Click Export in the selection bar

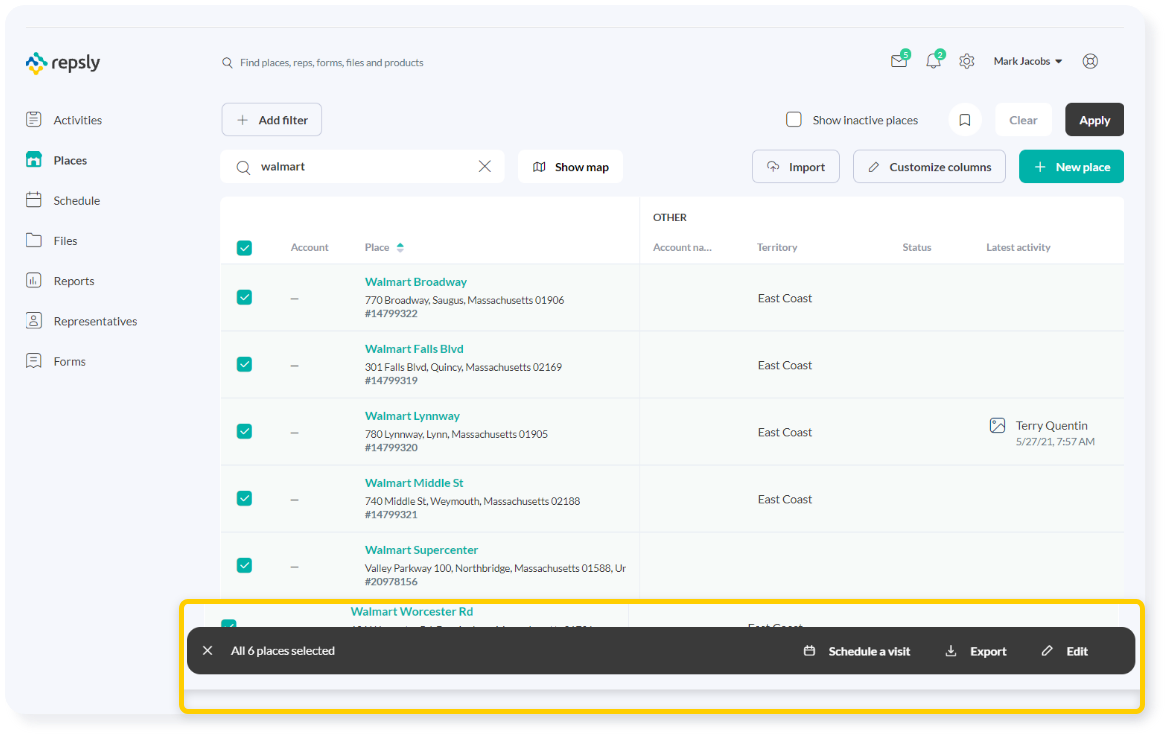[x=976, y=651]
